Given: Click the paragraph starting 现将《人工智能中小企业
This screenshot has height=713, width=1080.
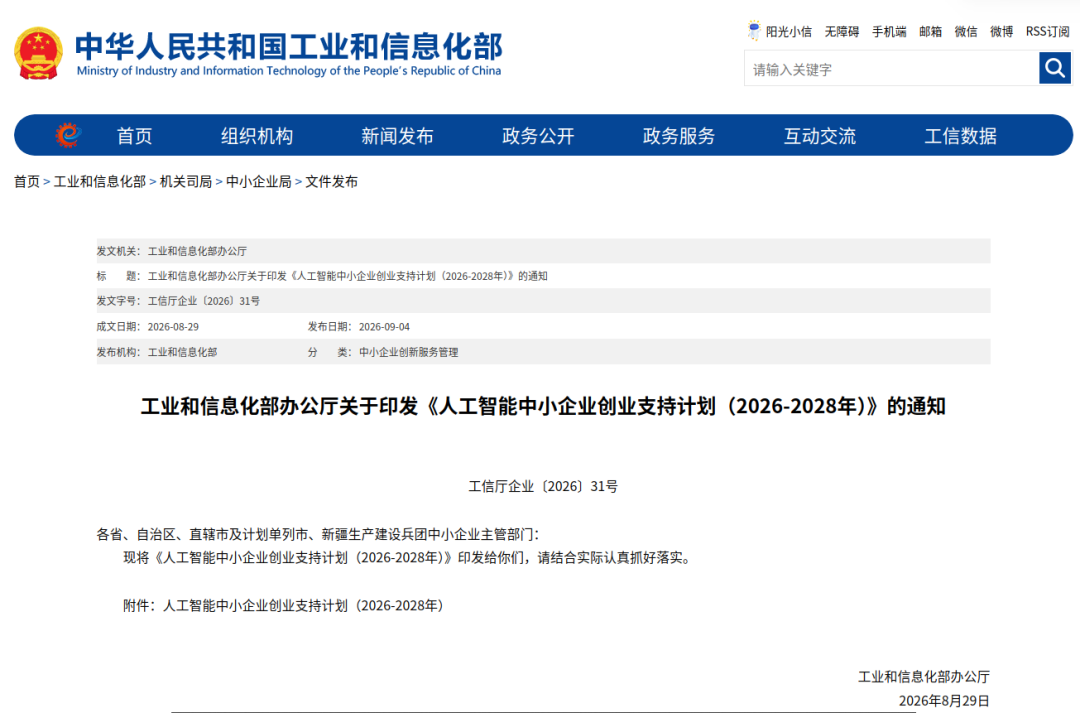Looking at the screenshot, I should coord(408,558).
